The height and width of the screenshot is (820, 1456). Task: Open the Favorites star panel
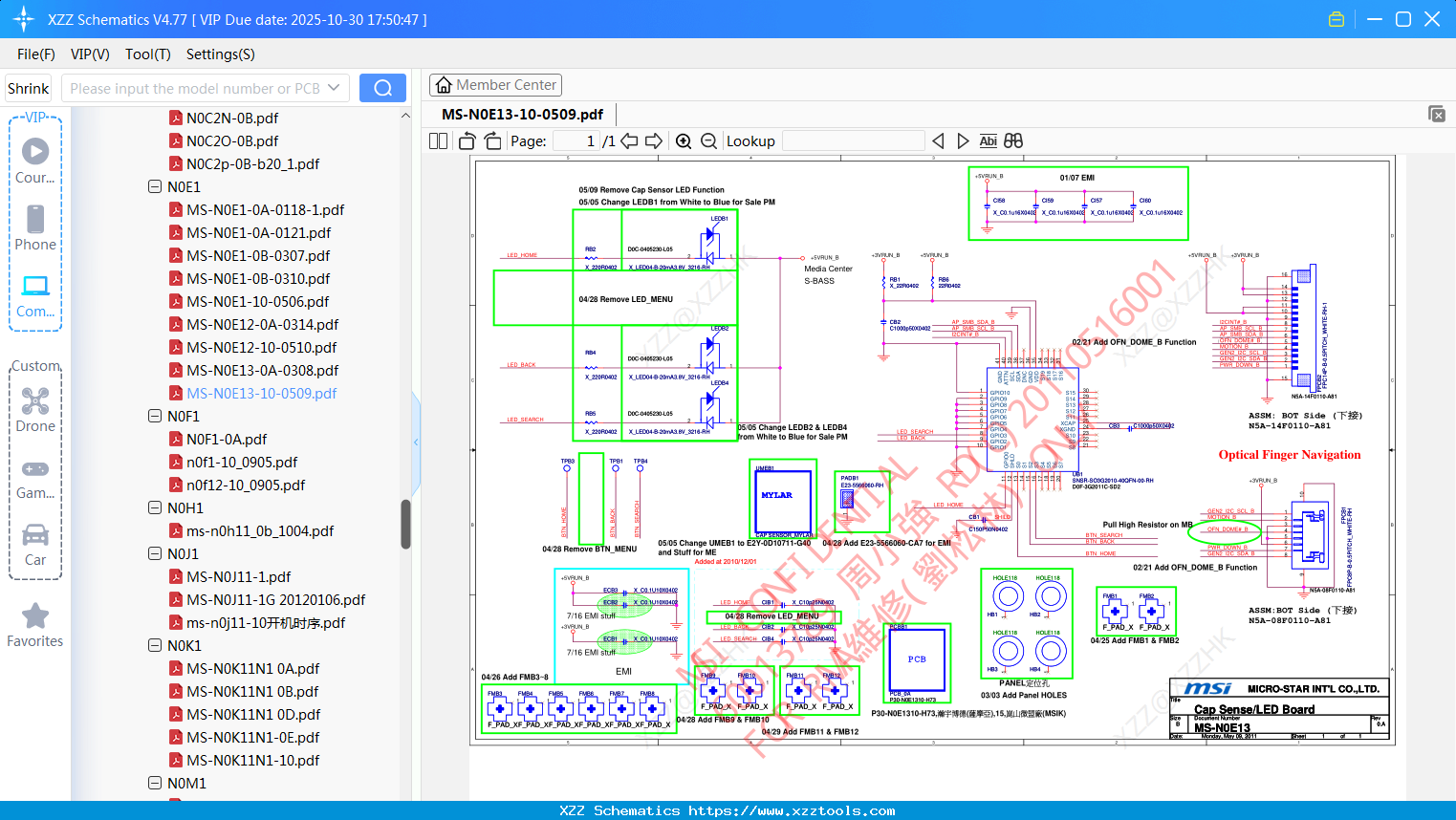click(35, 625)
